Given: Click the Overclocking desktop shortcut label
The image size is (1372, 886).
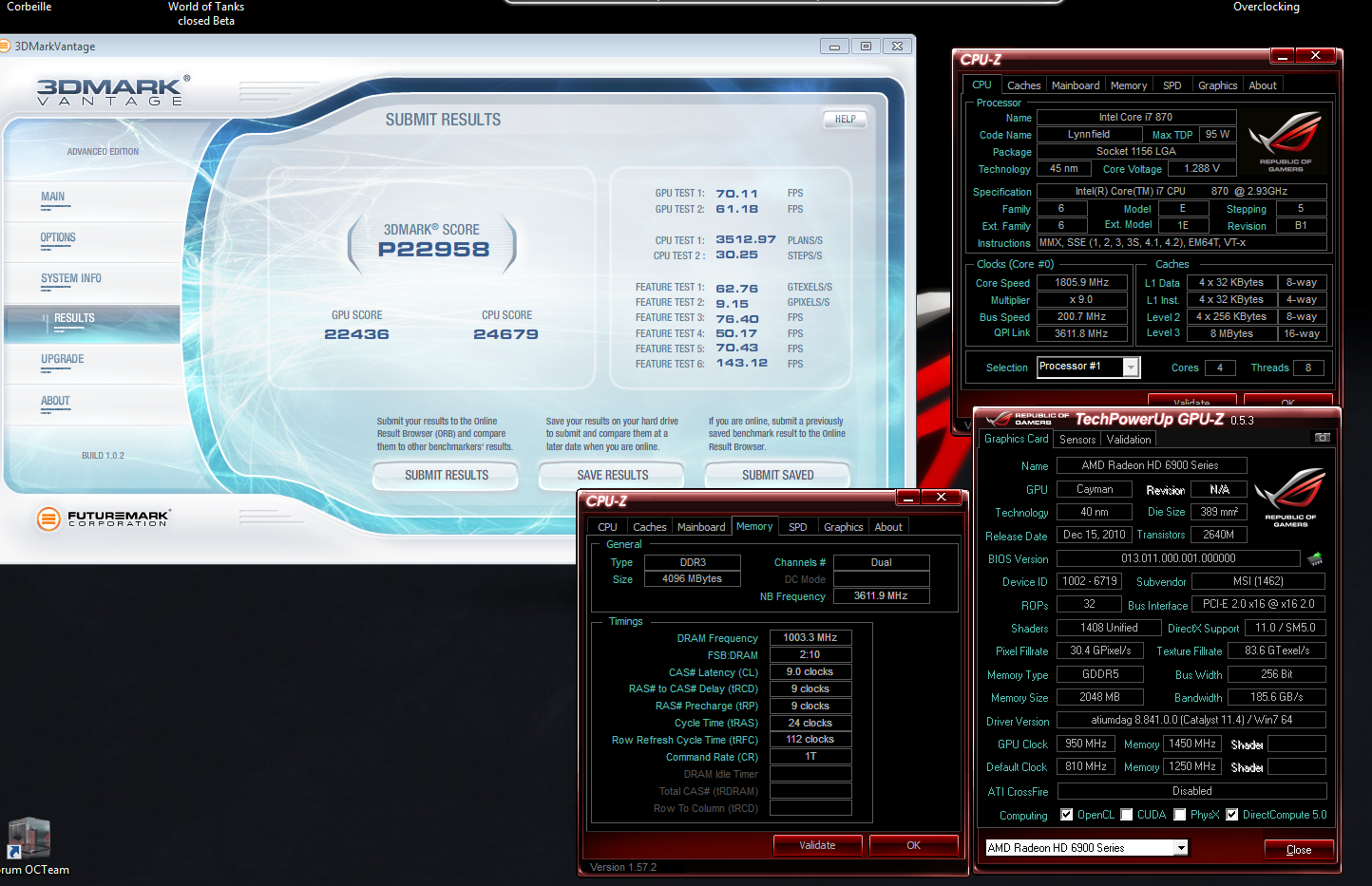Looking at the screenshot, I should pos(1266,7).
